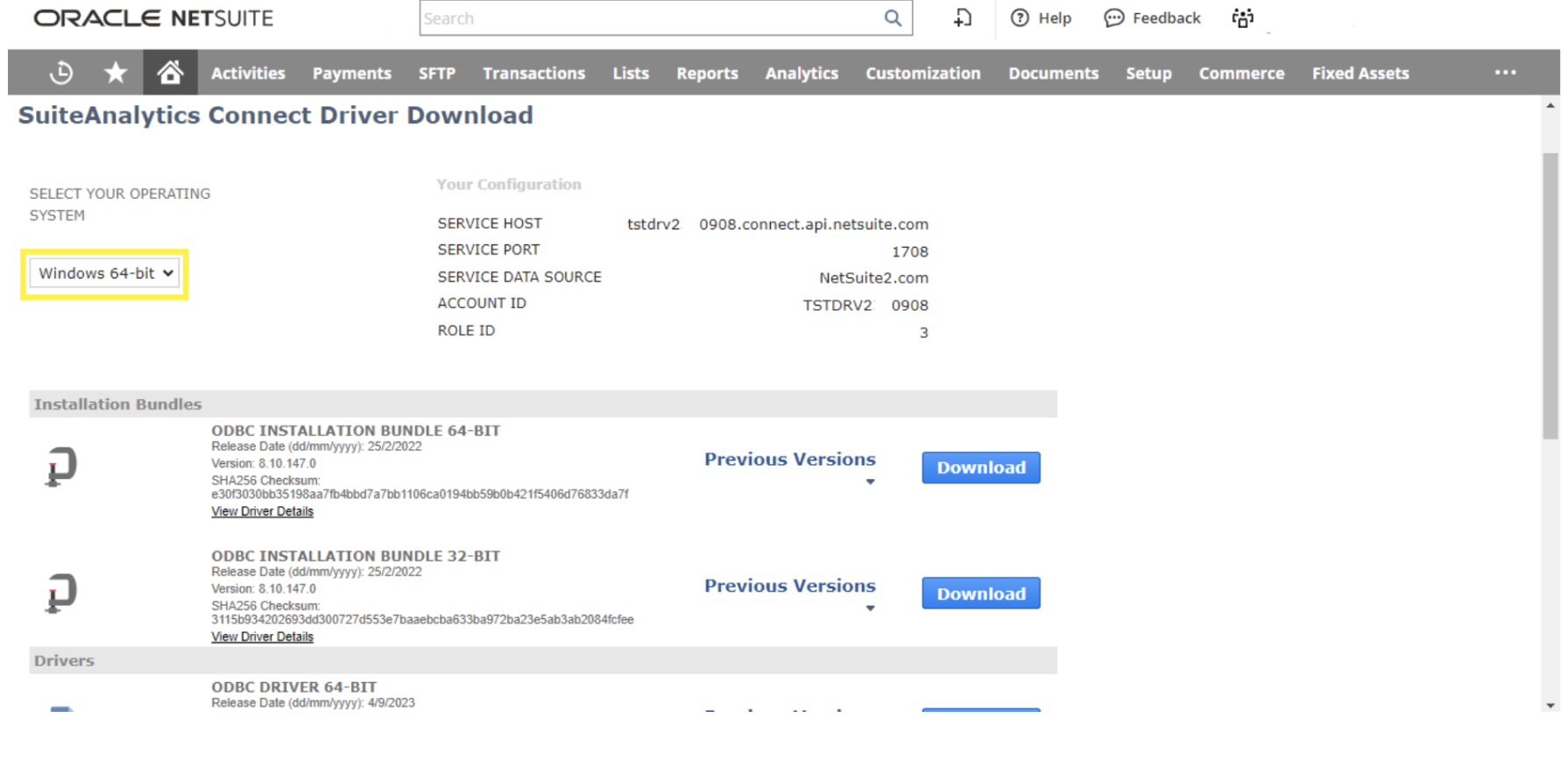Open the Fixed Assets menu
Image resolution: width=1568 pixels, height=767 pixels.
[x=1360, y=74]
